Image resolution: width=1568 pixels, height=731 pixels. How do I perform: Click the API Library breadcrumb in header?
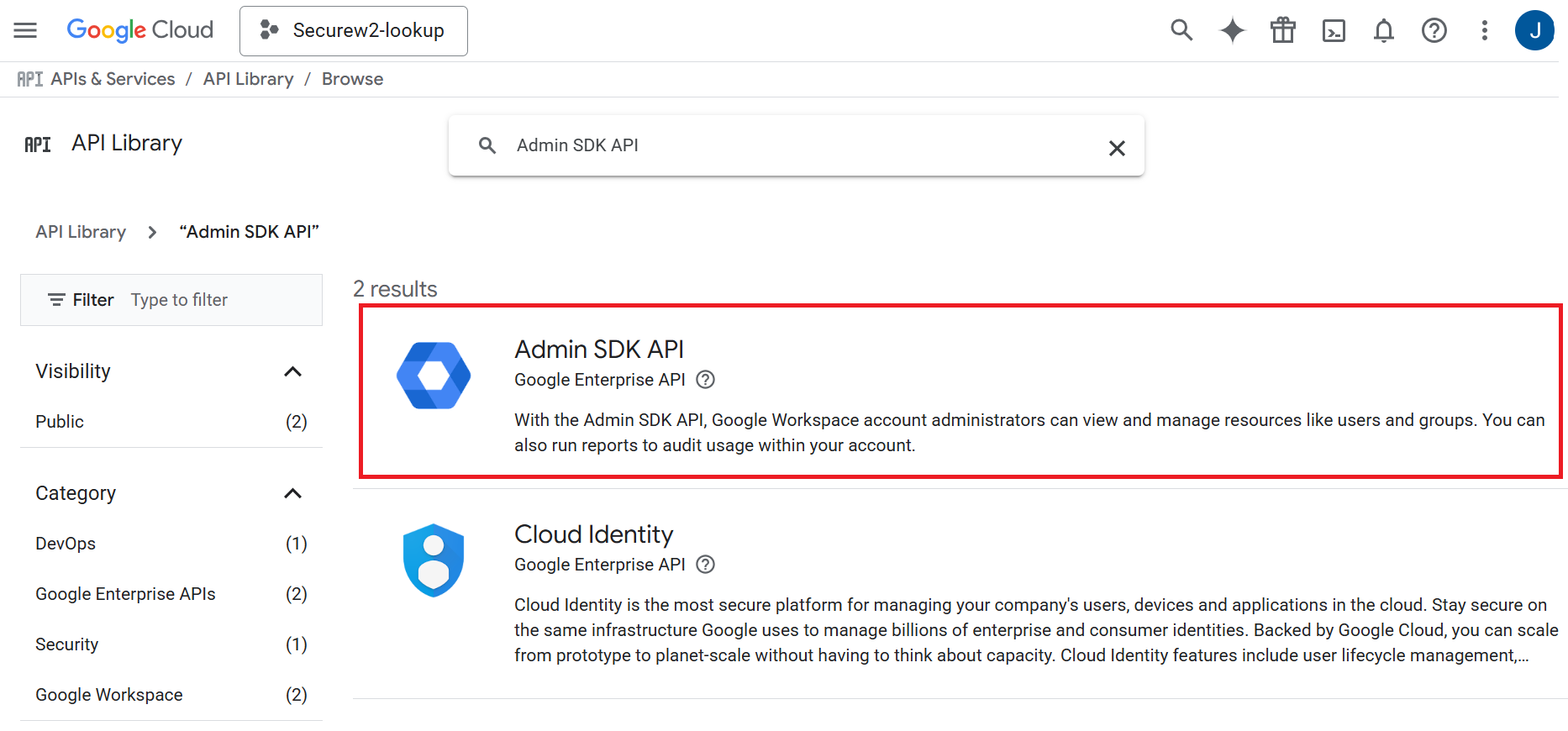pos(248,79)
